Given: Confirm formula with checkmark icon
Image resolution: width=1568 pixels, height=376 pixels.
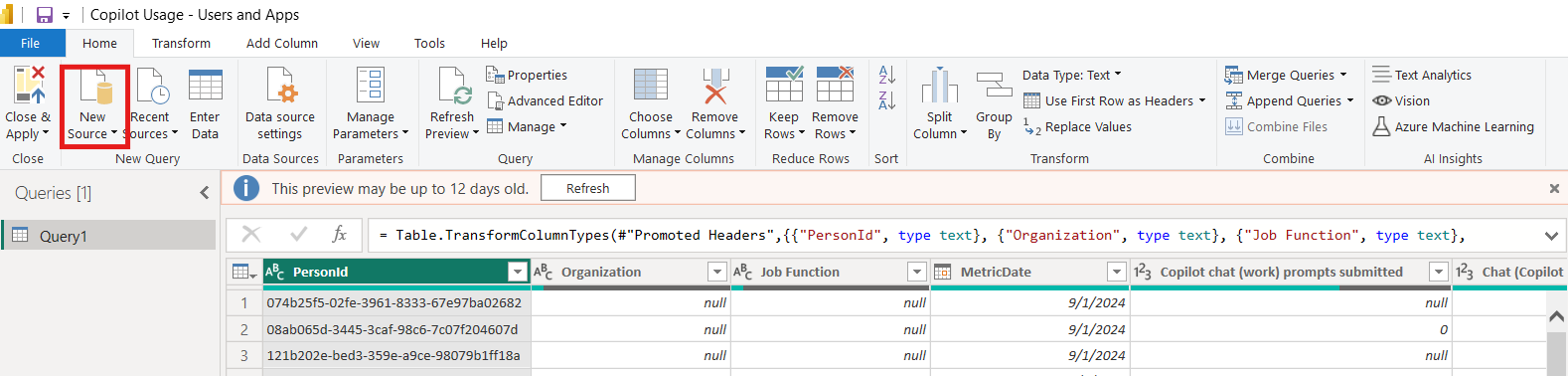Looking at the screenshot, I should point(298,235).
